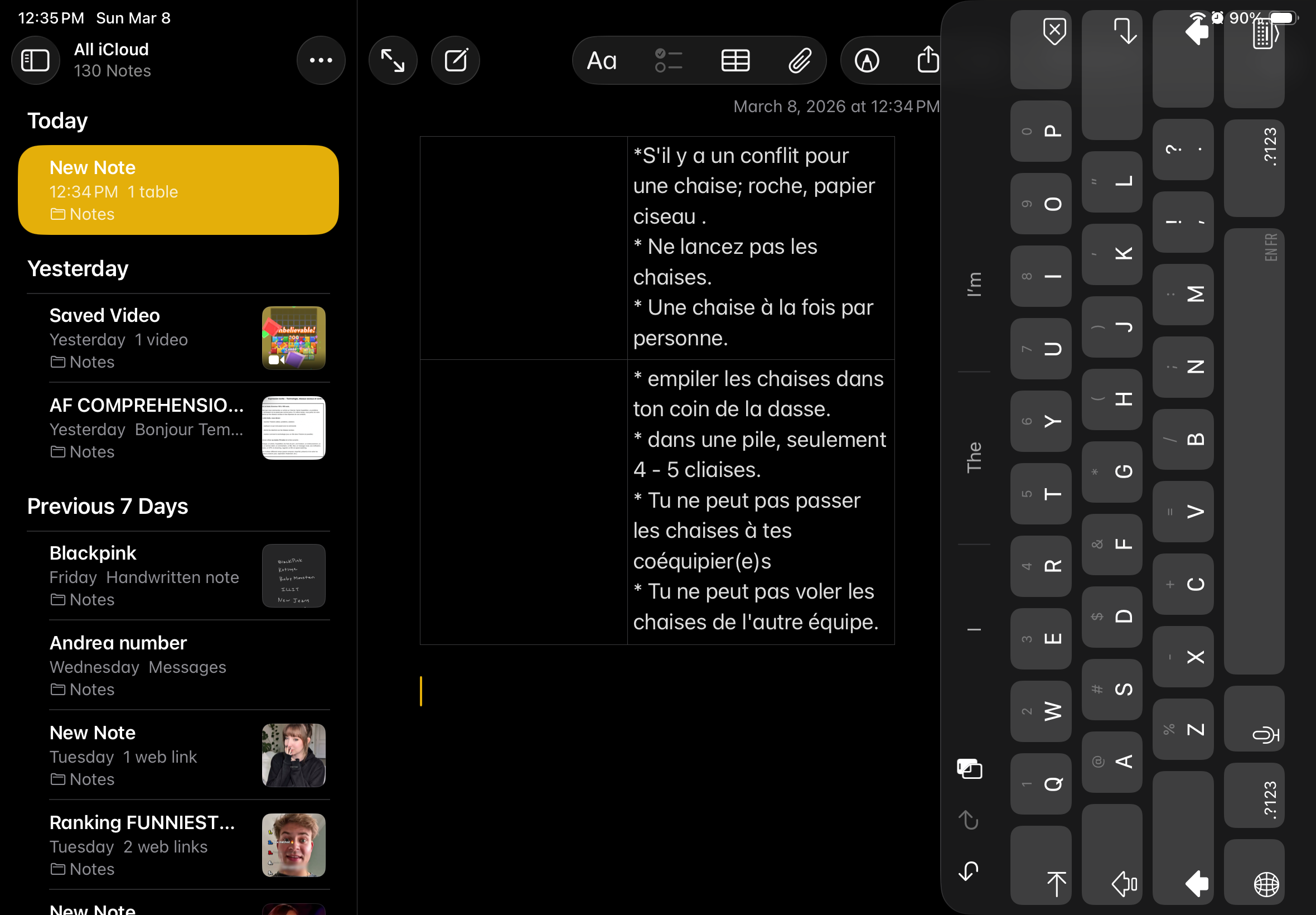Toggle the sidebar panel button
Screen dimensions: 1316x915
[35, 60]
